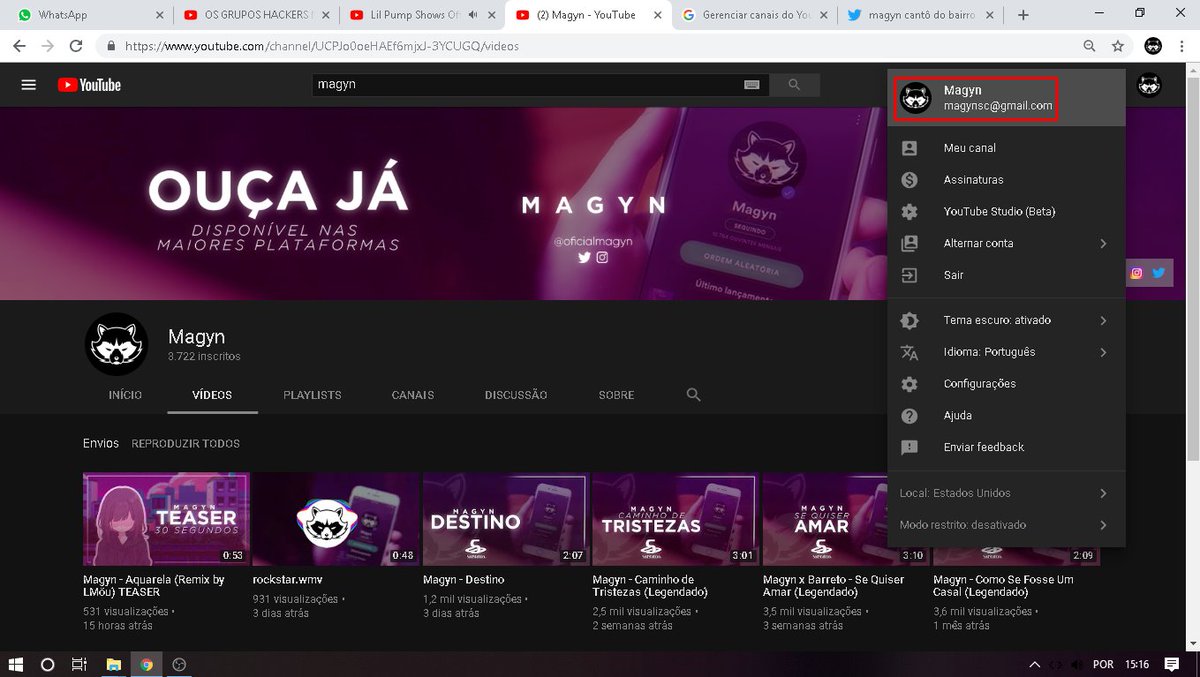Click the Chrome address bar URL
Viewport: 1200px width, 677px height.
[x=322, y=46]
